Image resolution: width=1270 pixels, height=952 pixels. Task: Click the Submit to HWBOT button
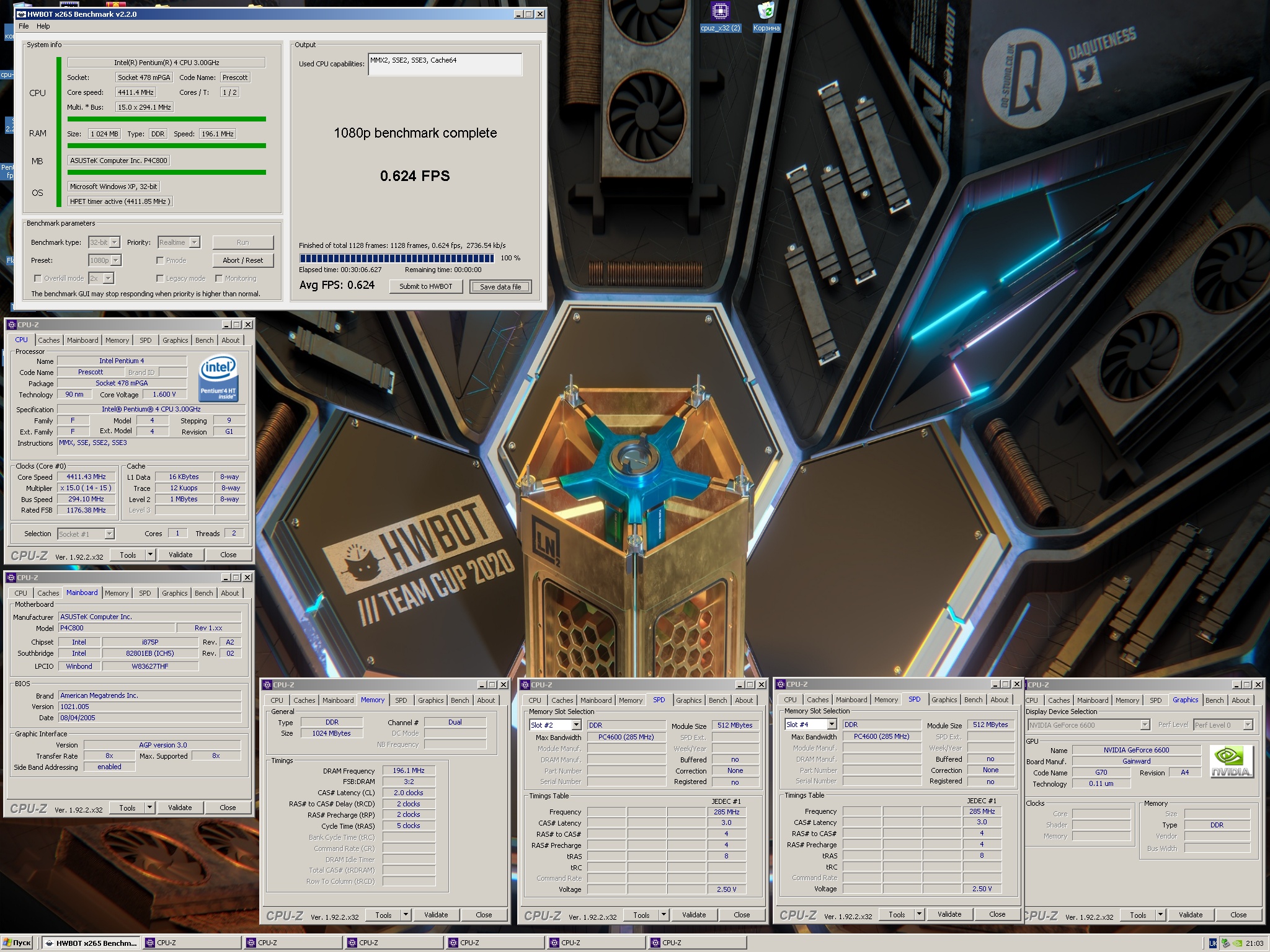click(x=426, y=286)
